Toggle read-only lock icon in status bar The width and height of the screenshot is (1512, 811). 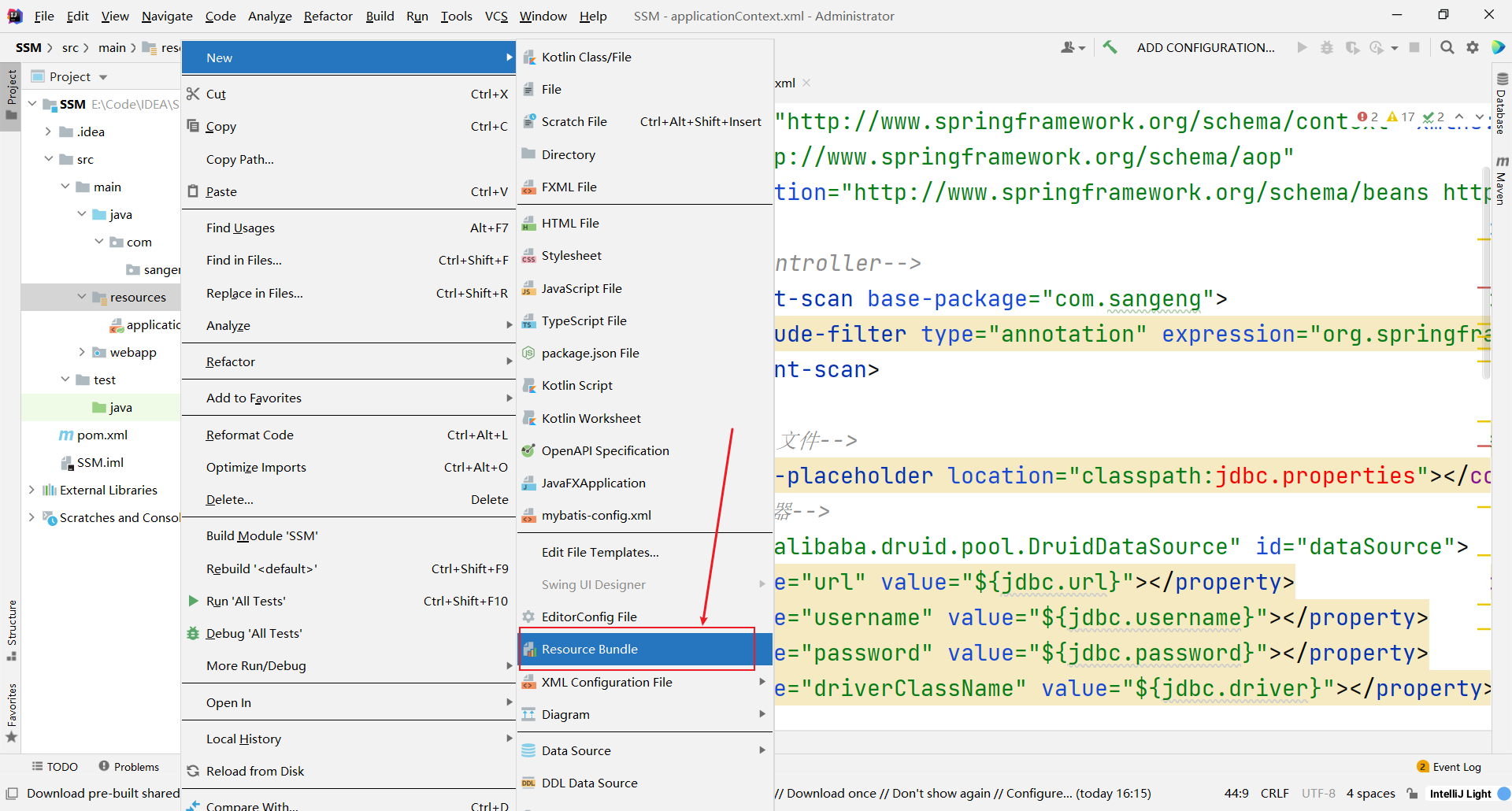pos(1413,793)
